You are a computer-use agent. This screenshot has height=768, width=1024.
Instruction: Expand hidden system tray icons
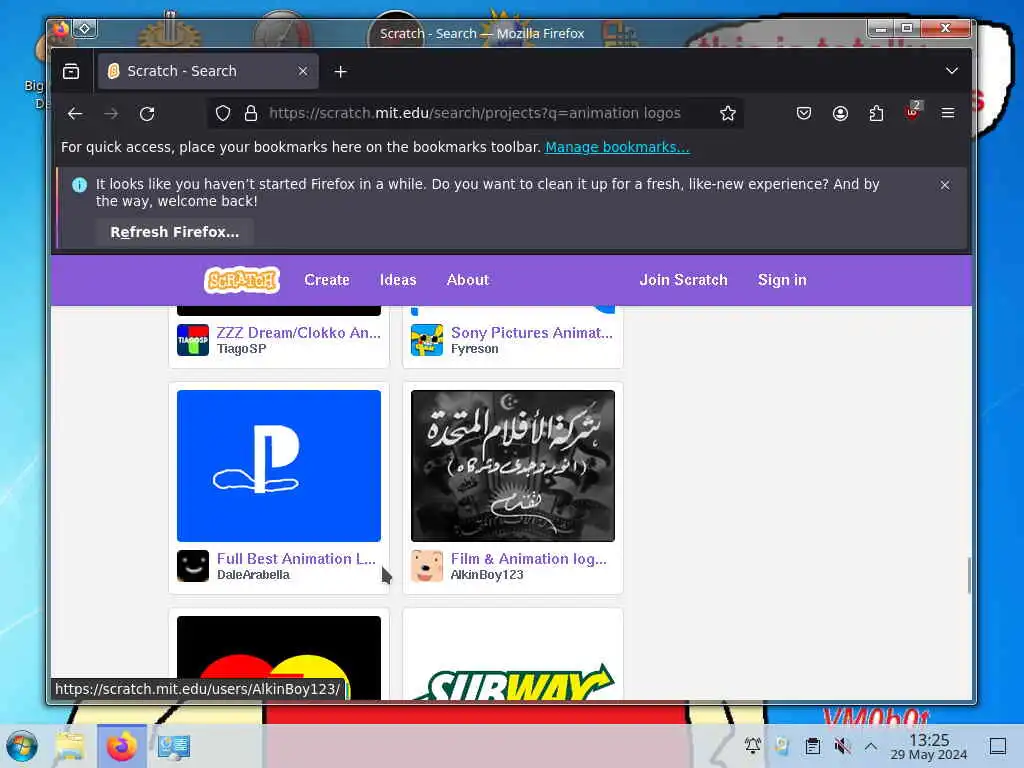[871, 746]
